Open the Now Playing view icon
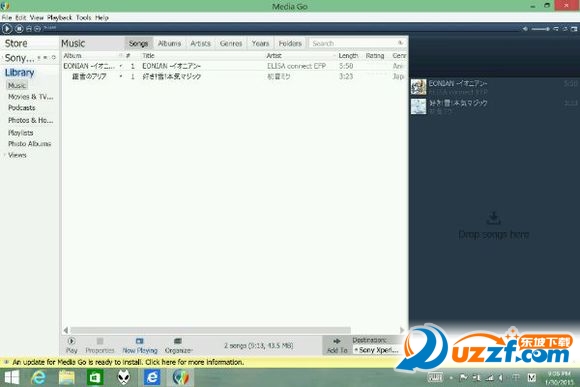The width and height of the screenshot is (580, 387). (x=139, y=341)
